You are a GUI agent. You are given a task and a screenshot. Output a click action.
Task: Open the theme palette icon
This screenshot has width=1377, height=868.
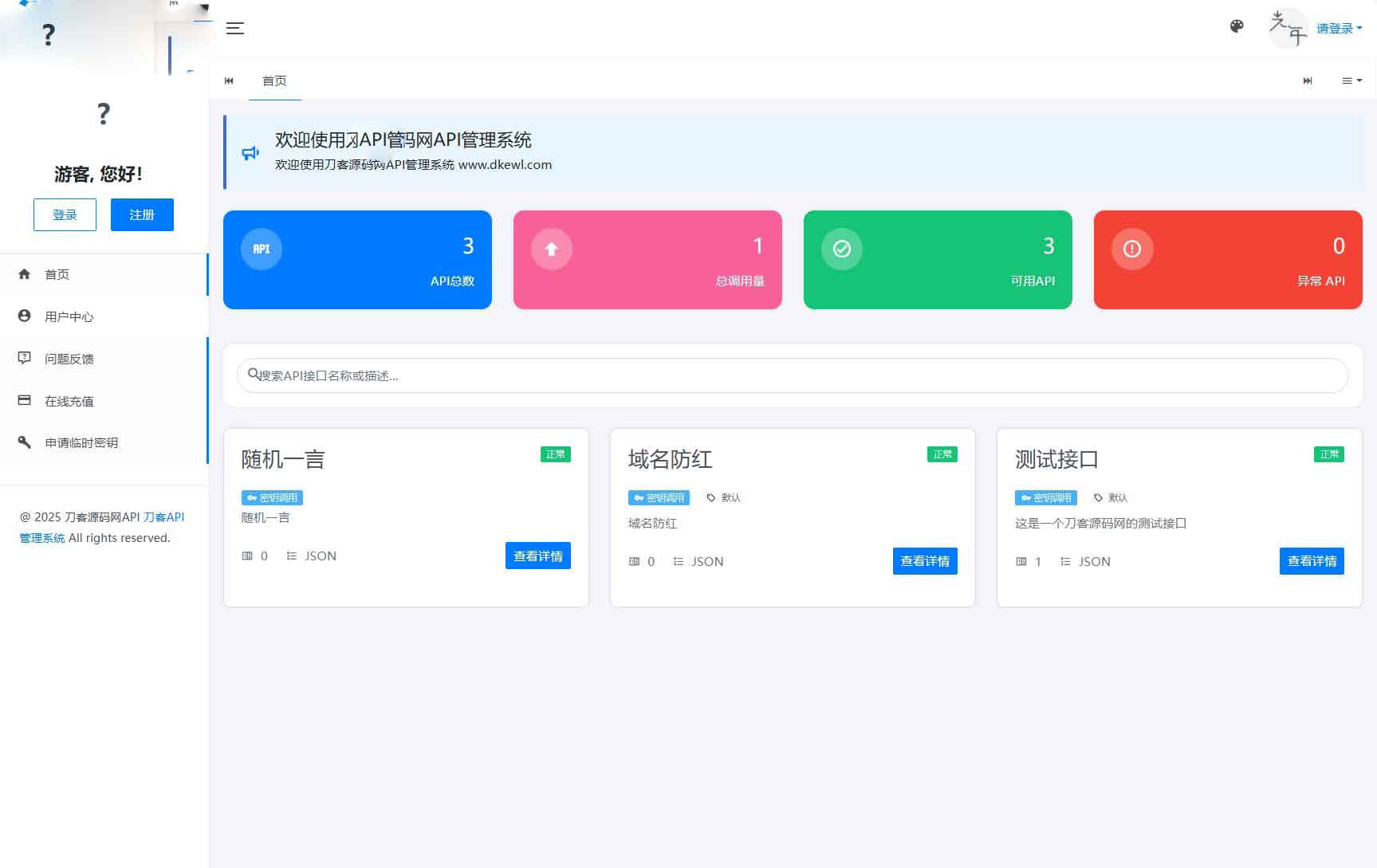1237,27
